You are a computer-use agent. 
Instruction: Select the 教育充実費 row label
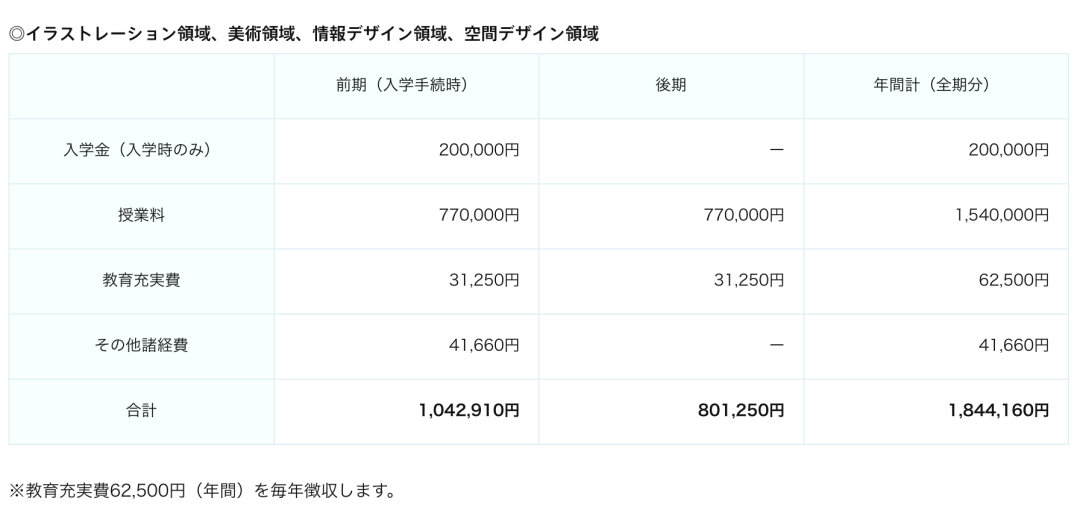[x=141, y=280]
